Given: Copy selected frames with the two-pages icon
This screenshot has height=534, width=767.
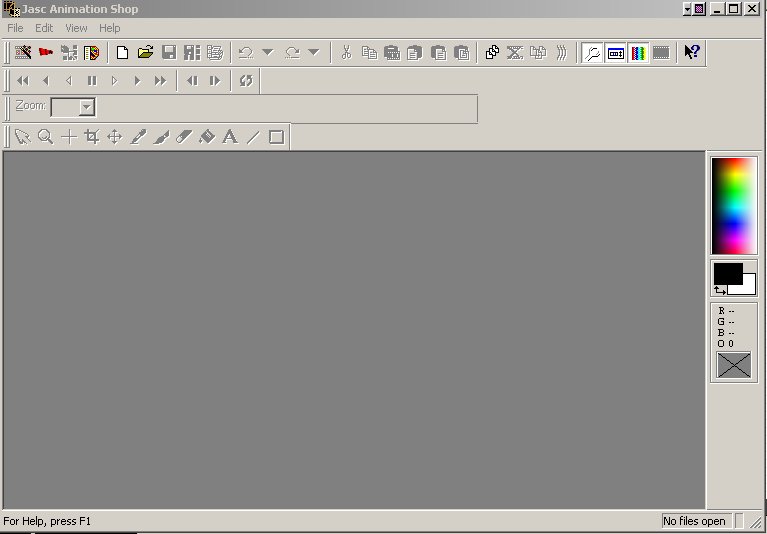Looking at the screenshot, I should click(x=369, y=52).
